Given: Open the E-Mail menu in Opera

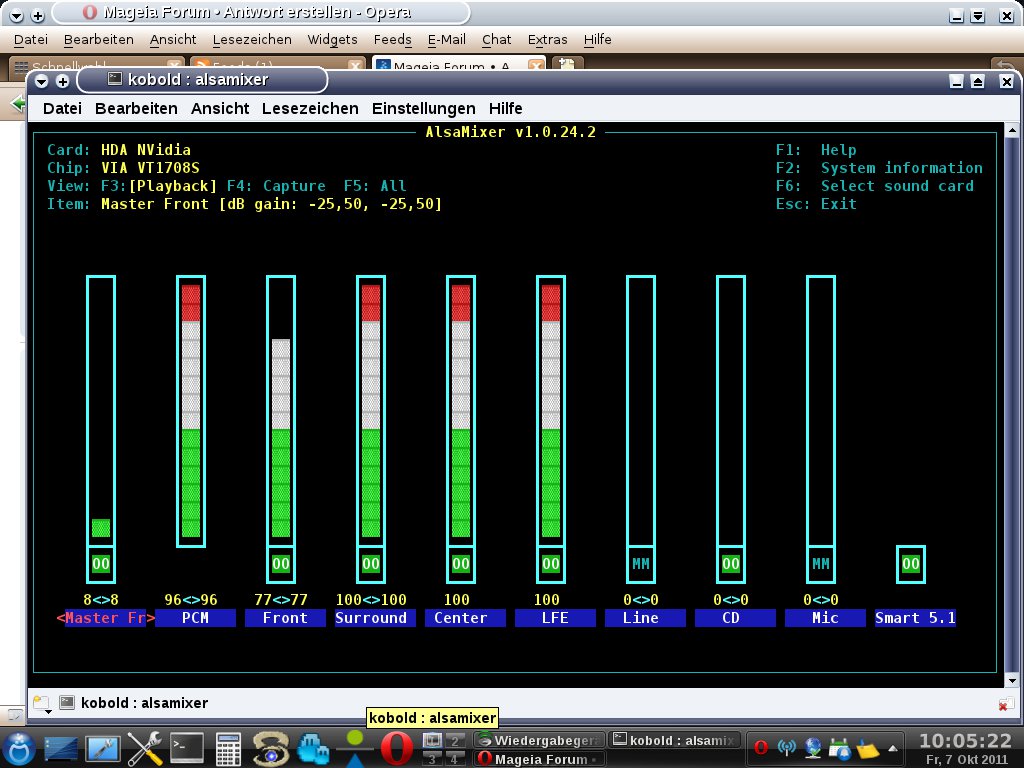Looking at the screenshot, I should 447,40.
